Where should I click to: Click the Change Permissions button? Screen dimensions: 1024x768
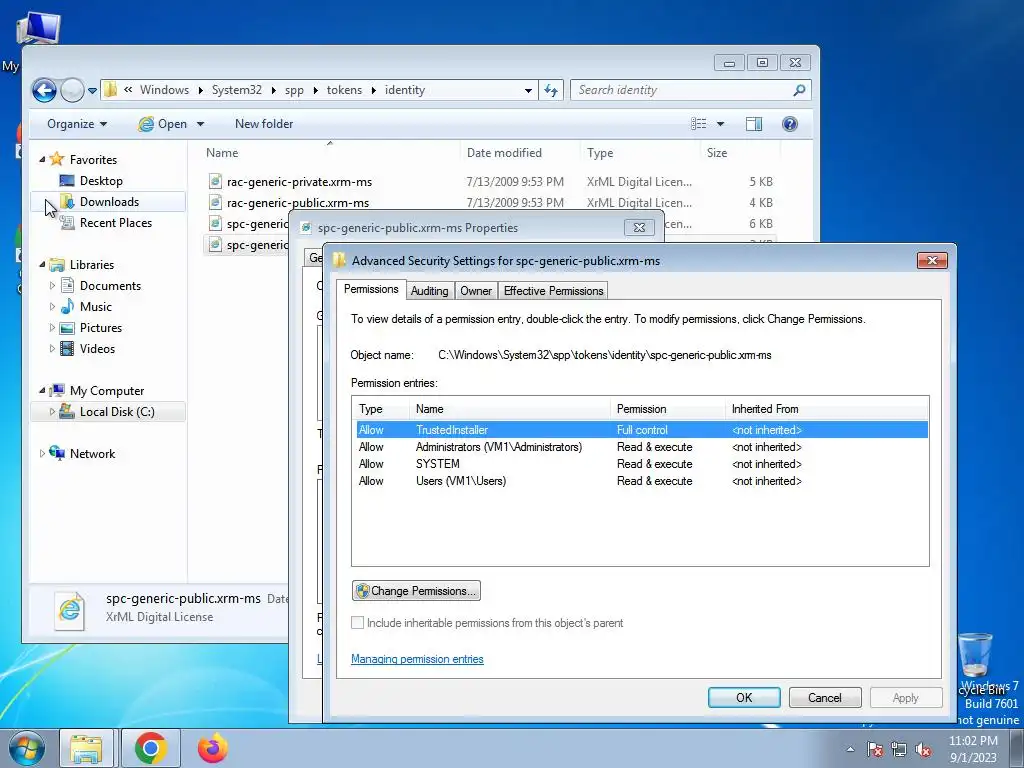pyautogui.click(x=416, y=591)
